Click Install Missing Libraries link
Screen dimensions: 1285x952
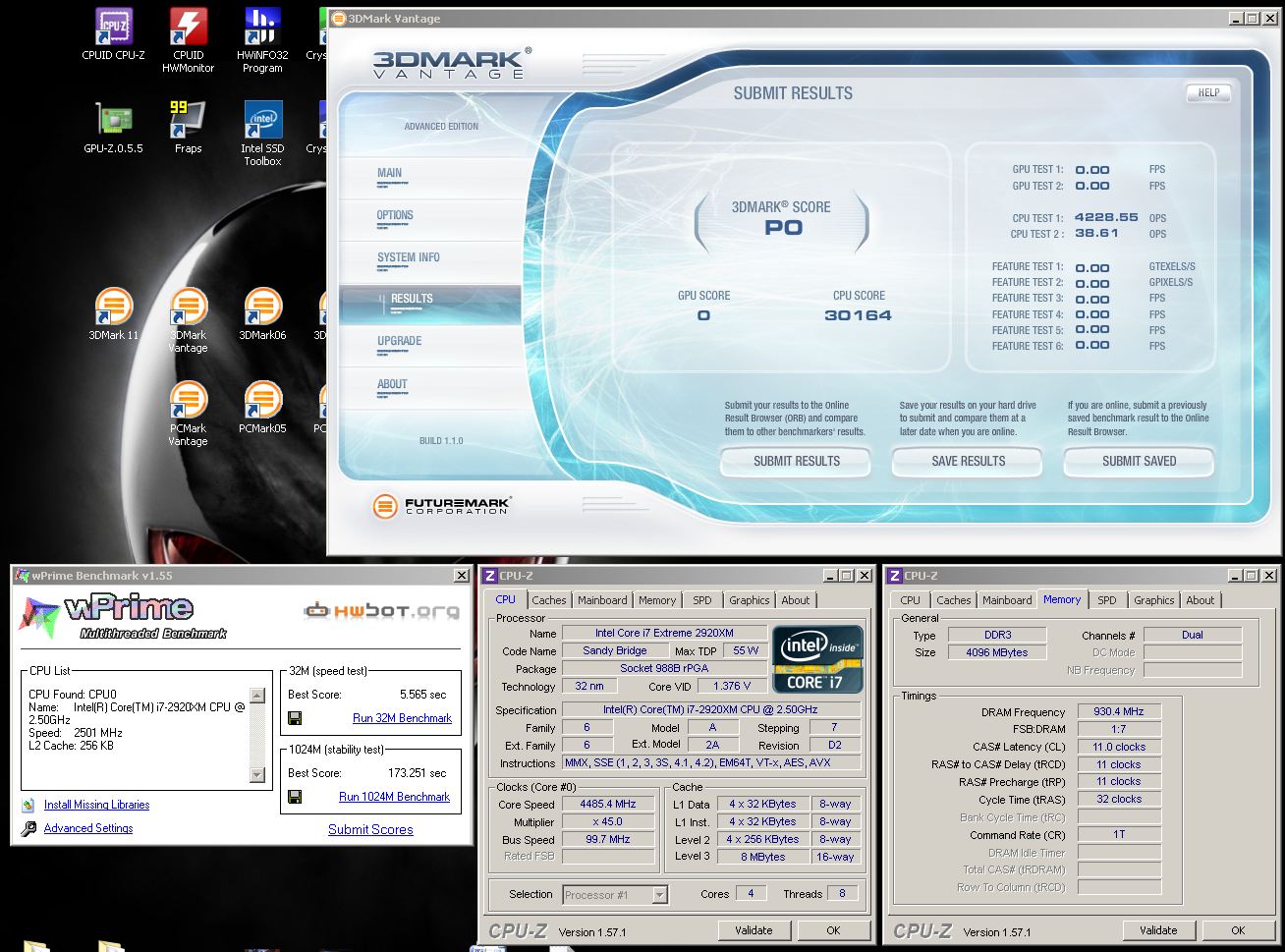[96, 805]
